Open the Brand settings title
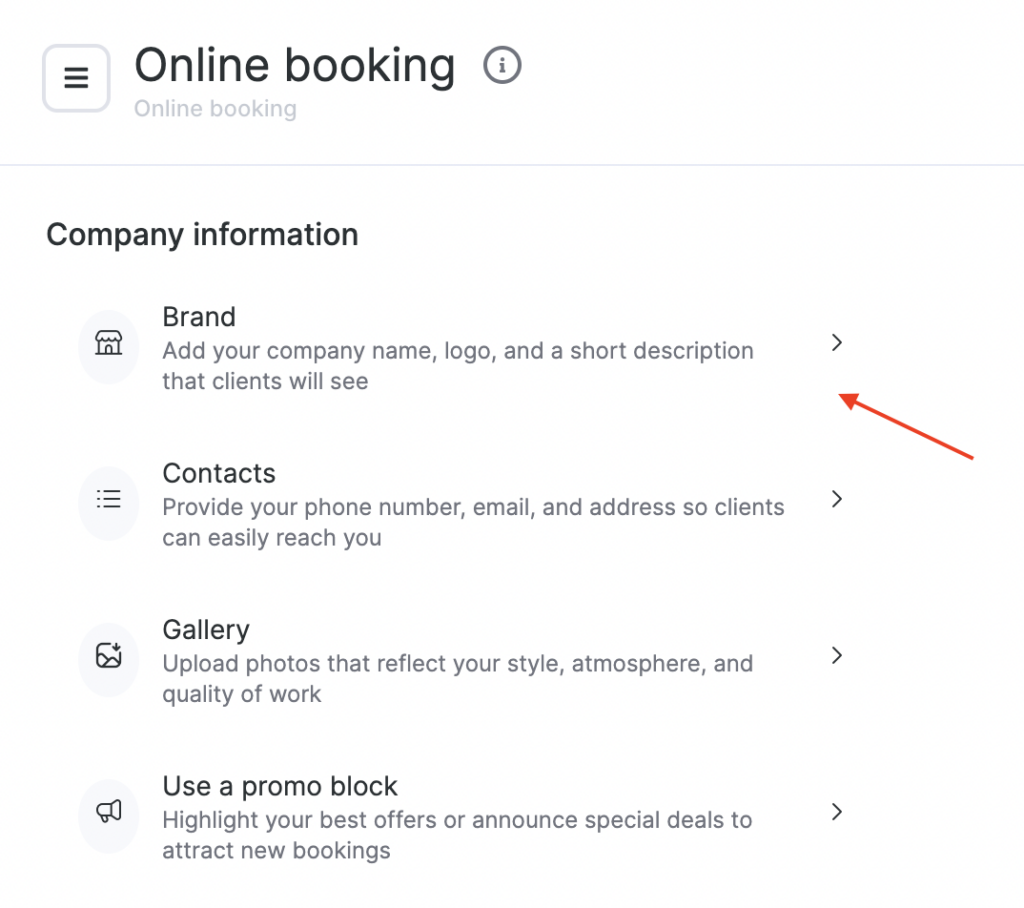 click(x=199, y=317)
